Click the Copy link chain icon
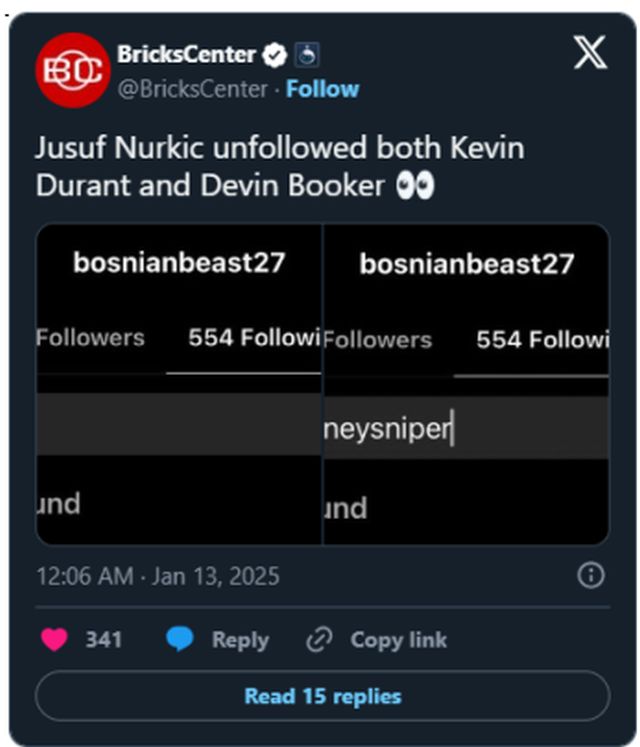This screenshot has height=747, width=640. (318, 640)
